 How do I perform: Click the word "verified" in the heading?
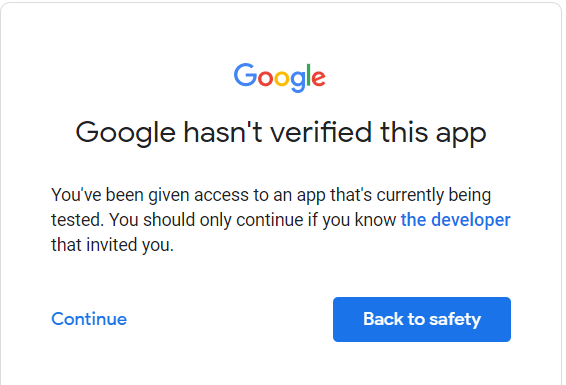click(321, 132)
